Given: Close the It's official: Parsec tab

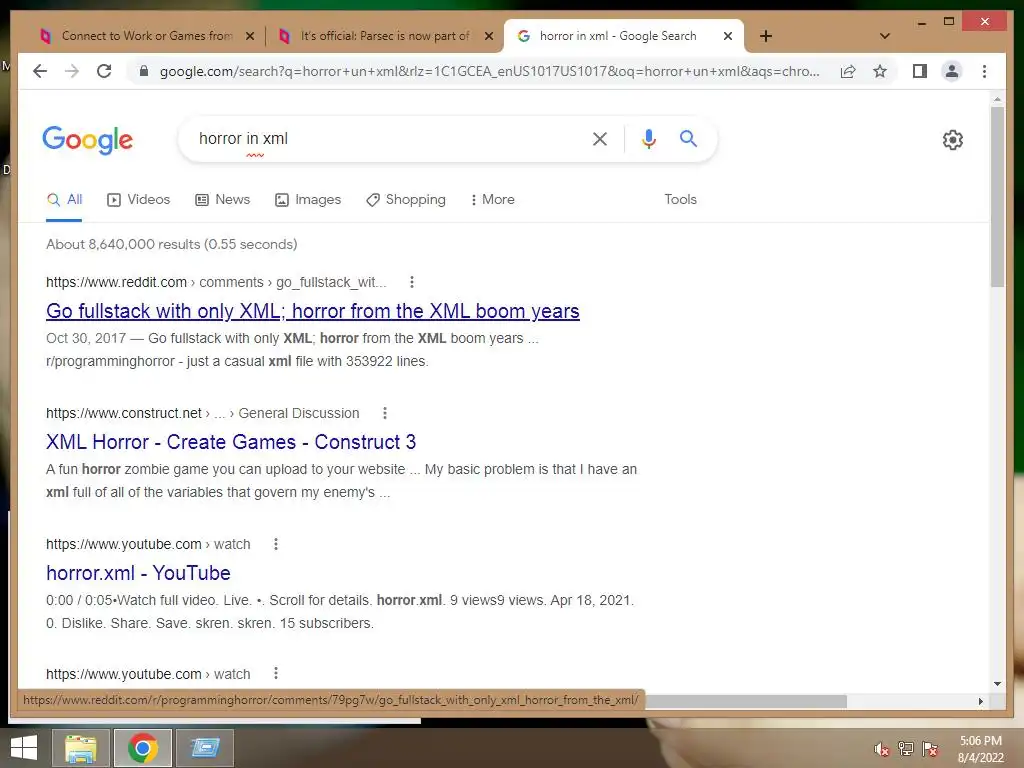Looking at the screenshot, I should click(488, 36).
